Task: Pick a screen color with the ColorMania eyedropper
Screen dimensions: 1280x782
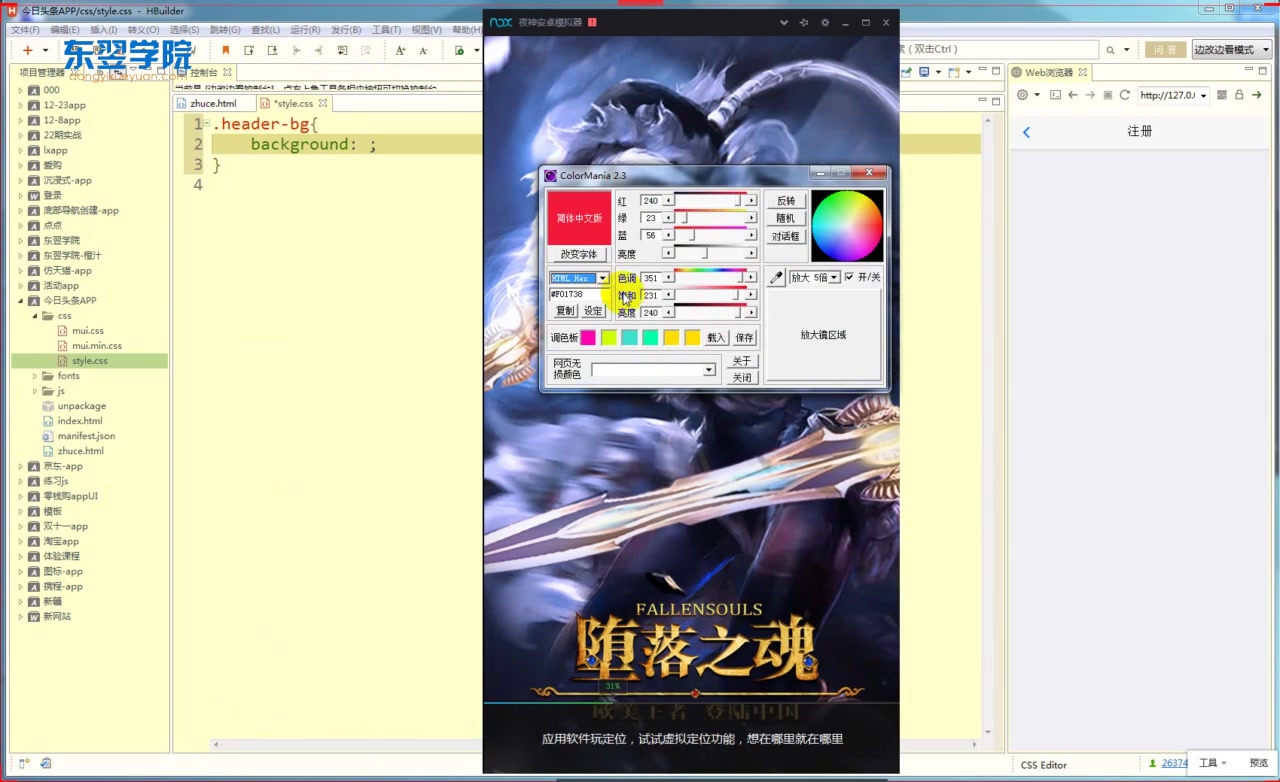Action: [776, 278]
